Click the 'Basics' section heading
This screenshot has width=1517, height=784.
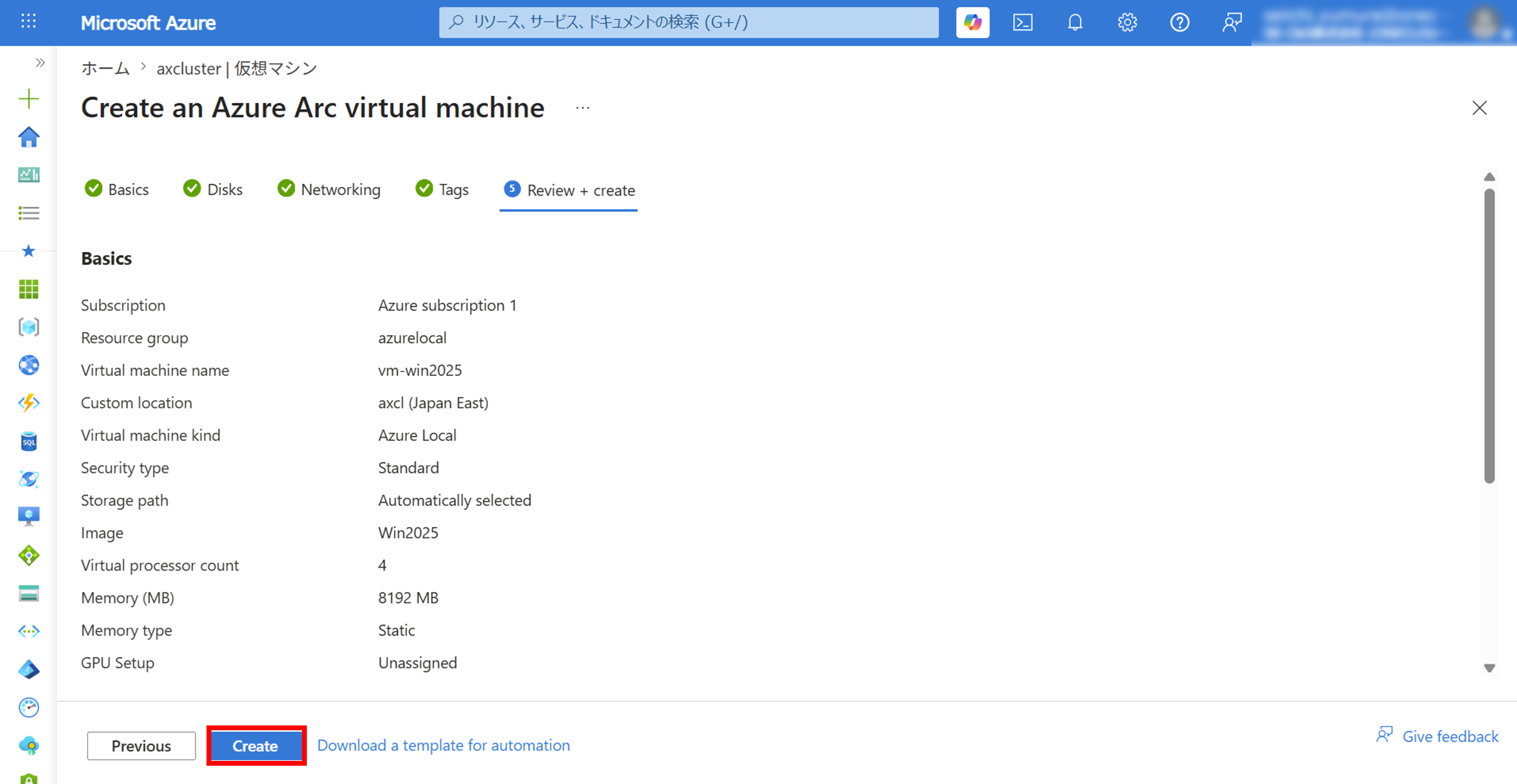click(106, 258)
